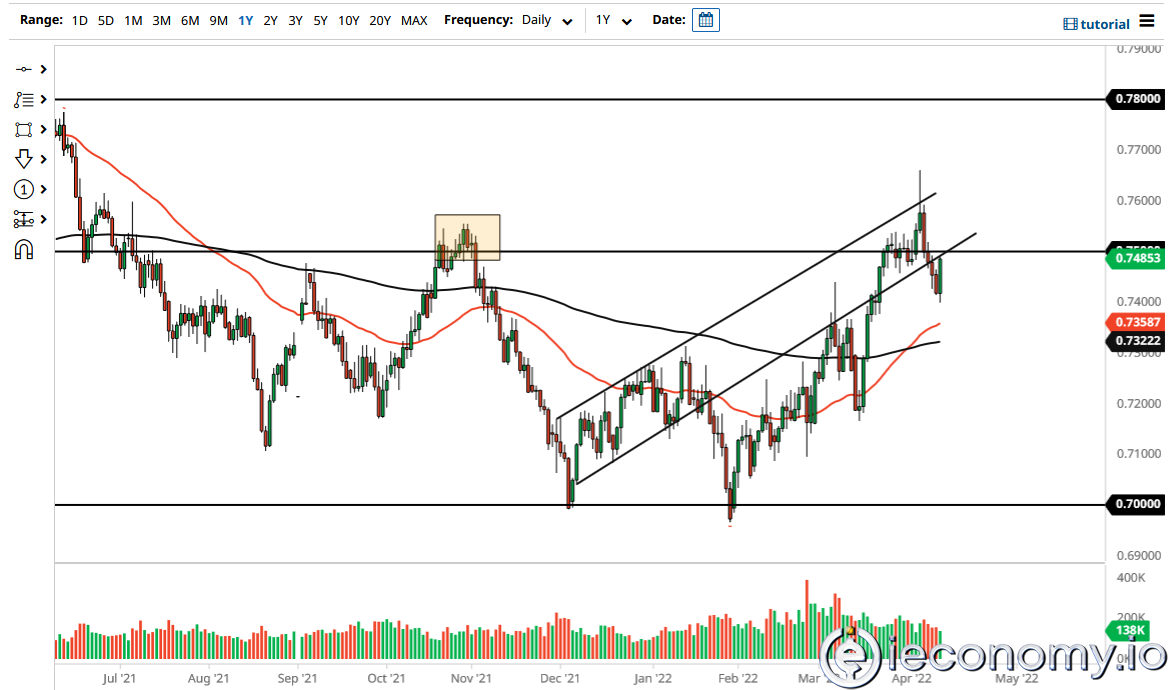Select the MAX range button
Viewport: 1169px width, 690px height.
point(414,19)
